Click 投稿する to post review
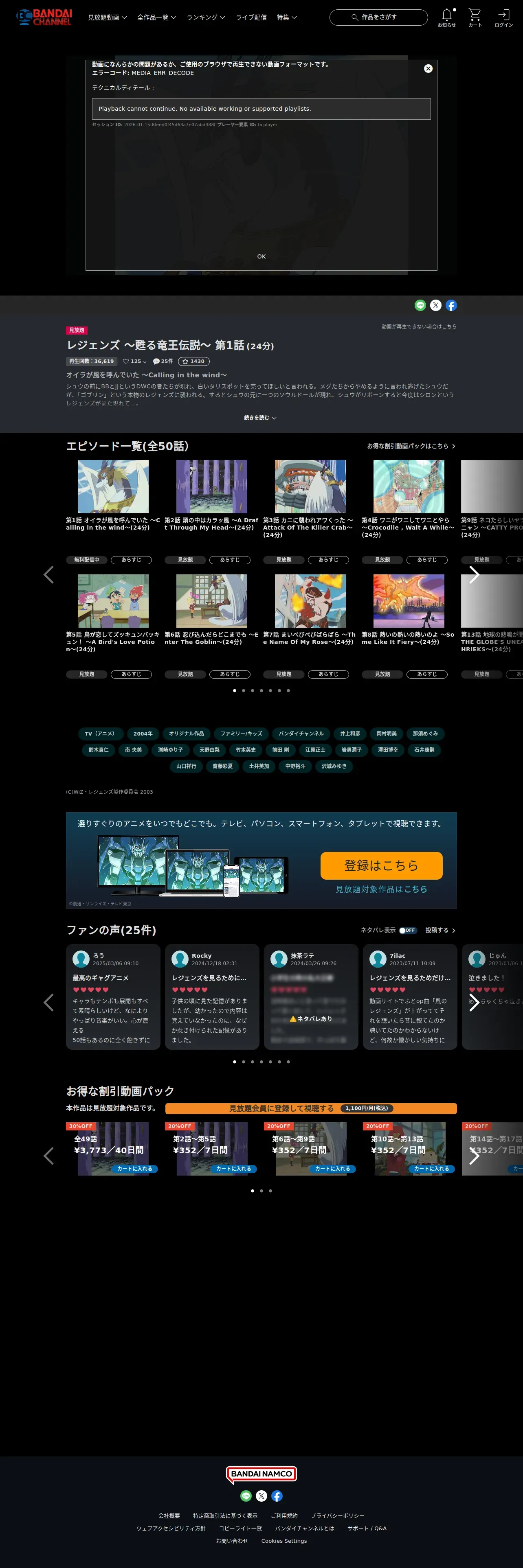The image size is (523, 1568). coord(440,930)
